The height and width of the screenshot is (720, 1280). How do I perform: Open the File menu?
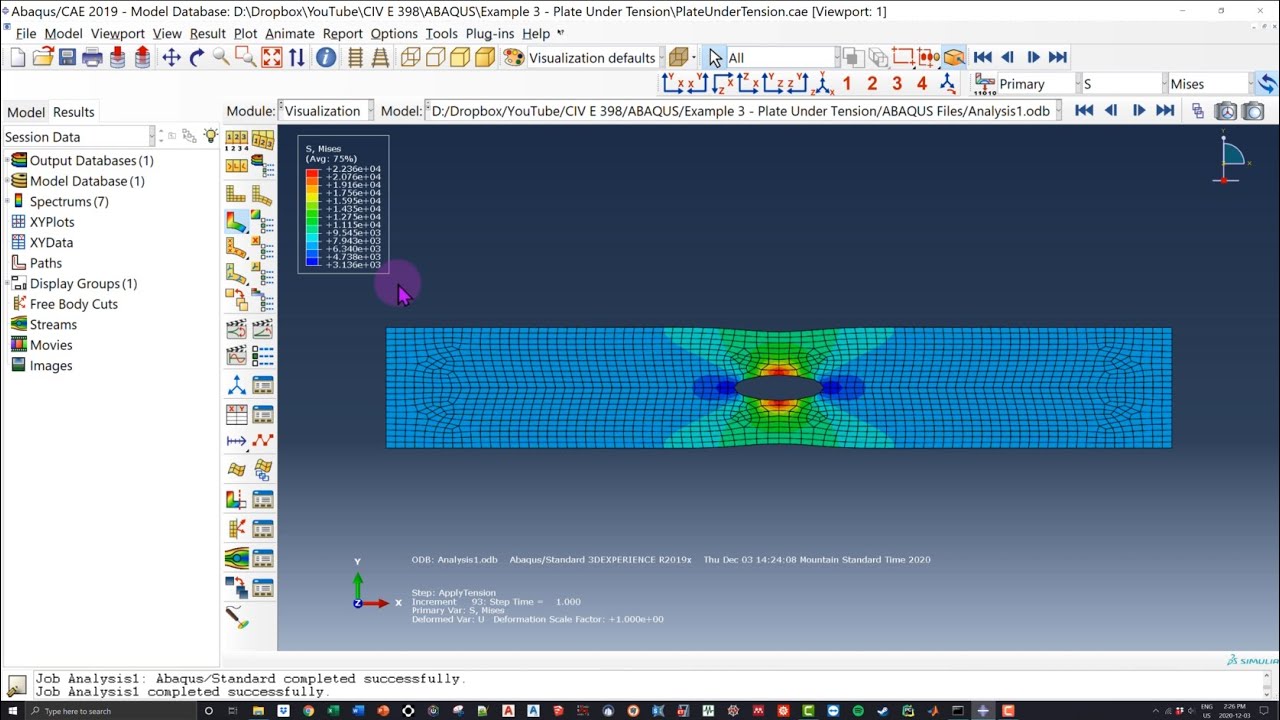click(x=26, y=33)
